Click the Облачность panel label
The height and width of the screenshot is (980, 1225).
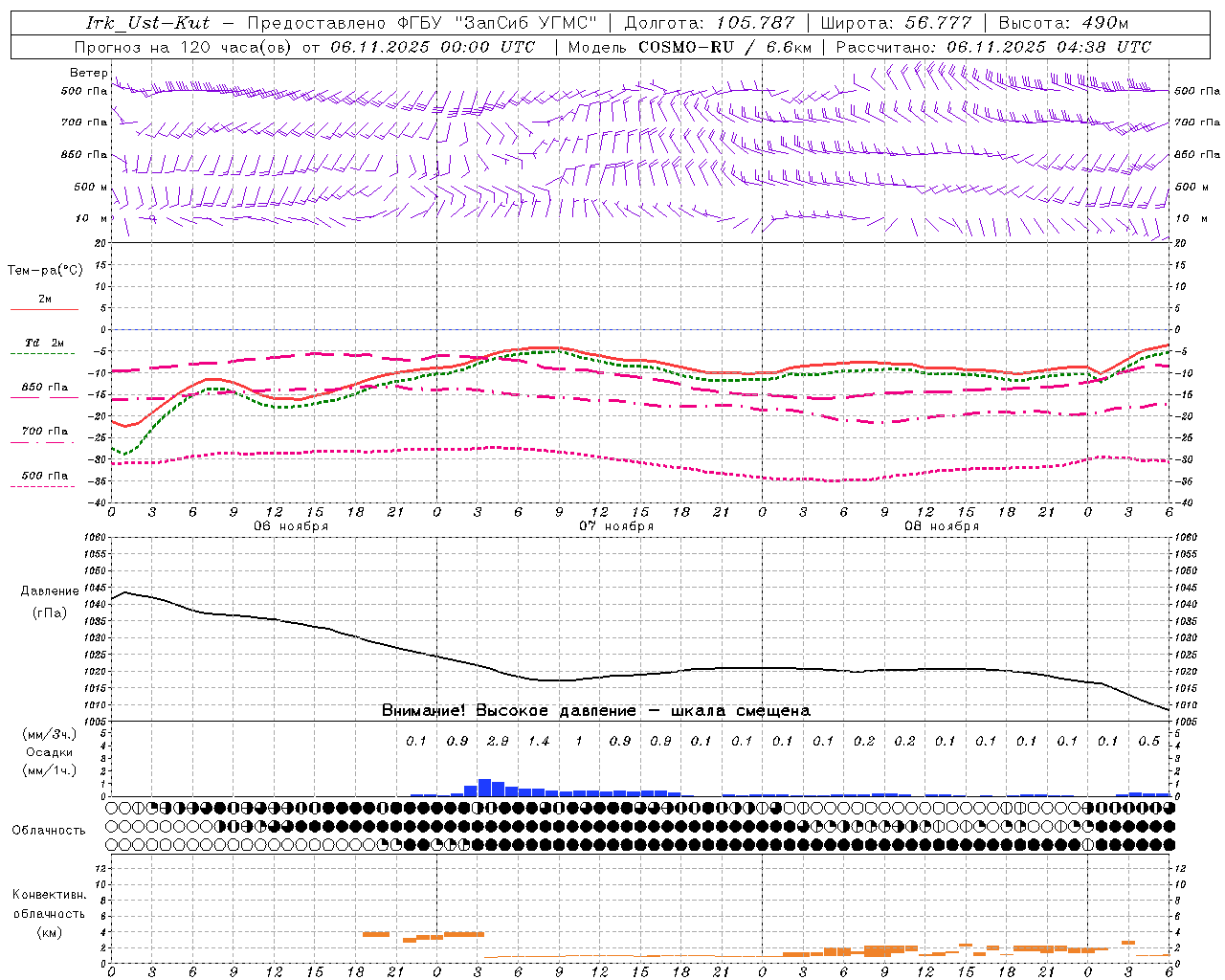(49, 831)
